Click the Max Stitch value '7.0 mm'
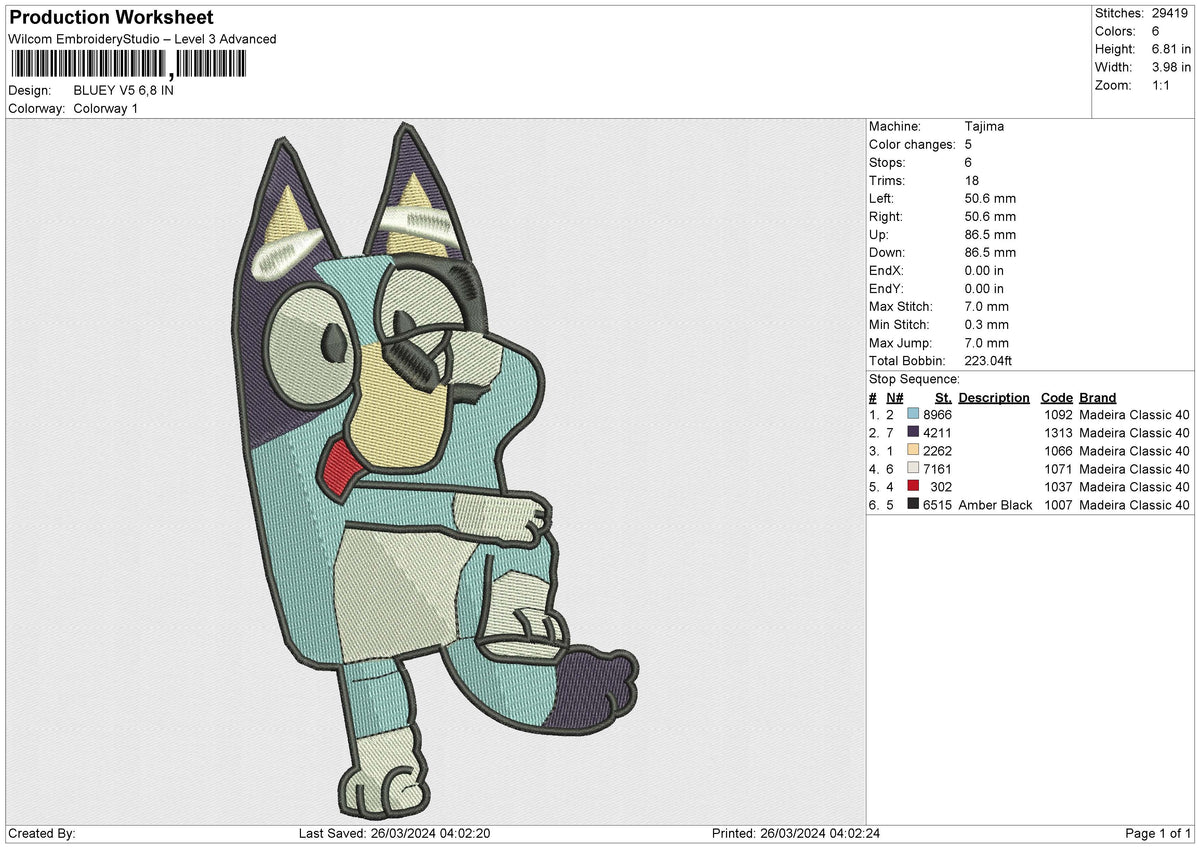1200x848 pixels. pyautogui.click(x=987, y=307)
